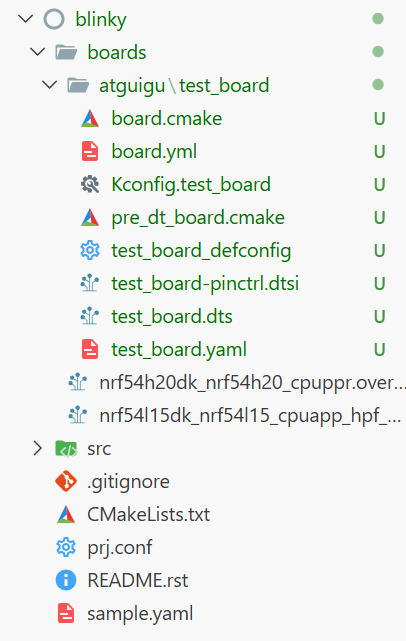This screenshot has width=406, height=641.
Task: Click the devicetree icon of nrf54h20dk overlay file
Action: click(x=78, y=383)
